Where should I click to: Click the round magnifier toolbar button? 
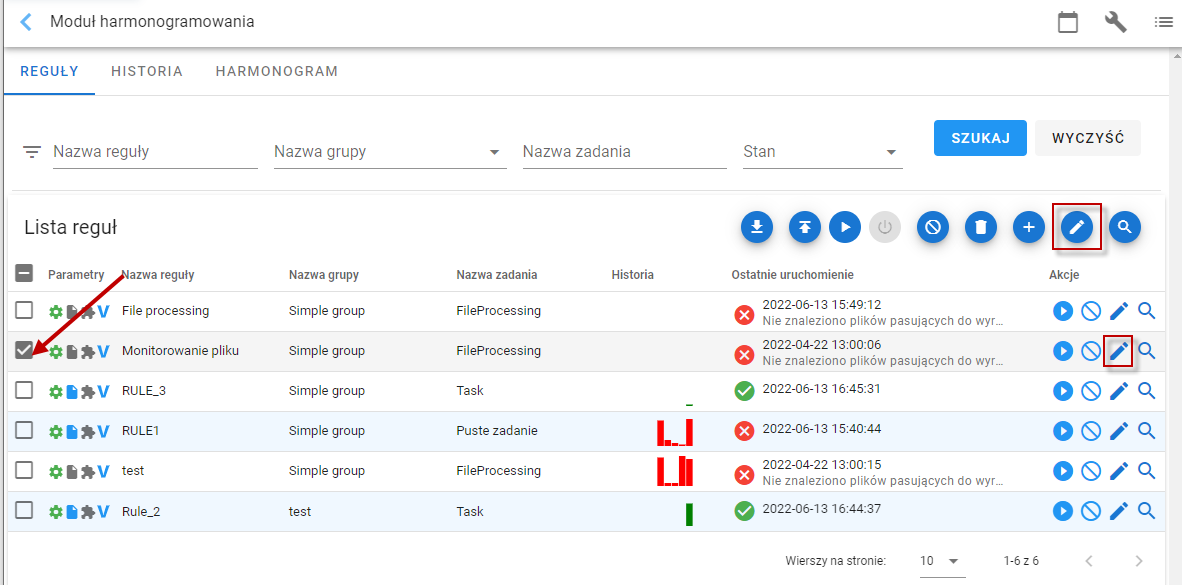click(1125, 227)
